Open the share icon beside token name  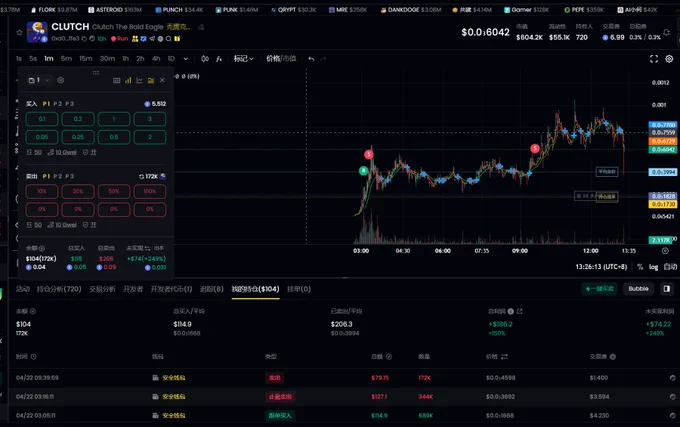pyautogui.click(x=201, y=27)
